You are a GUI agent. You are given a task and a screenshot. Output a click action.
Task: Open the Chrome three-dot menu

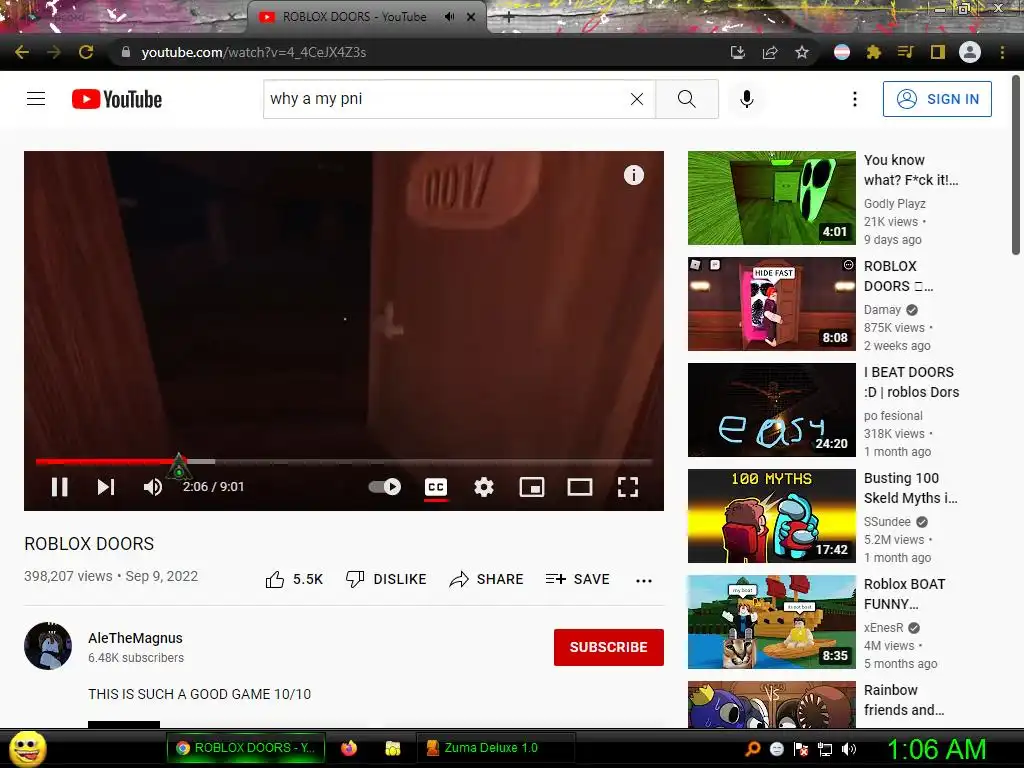[1002, 52]
